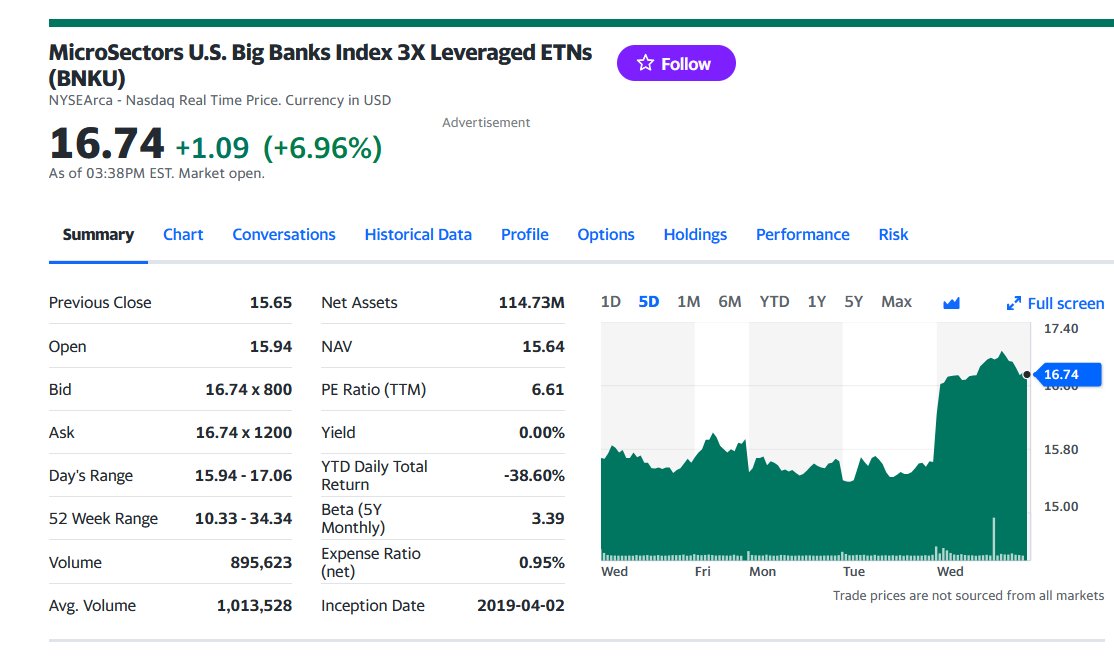Image resolution: width=1114 pixels, height=661 pixels.
Task: Click the Advertisement label
Action: (486, 122)
